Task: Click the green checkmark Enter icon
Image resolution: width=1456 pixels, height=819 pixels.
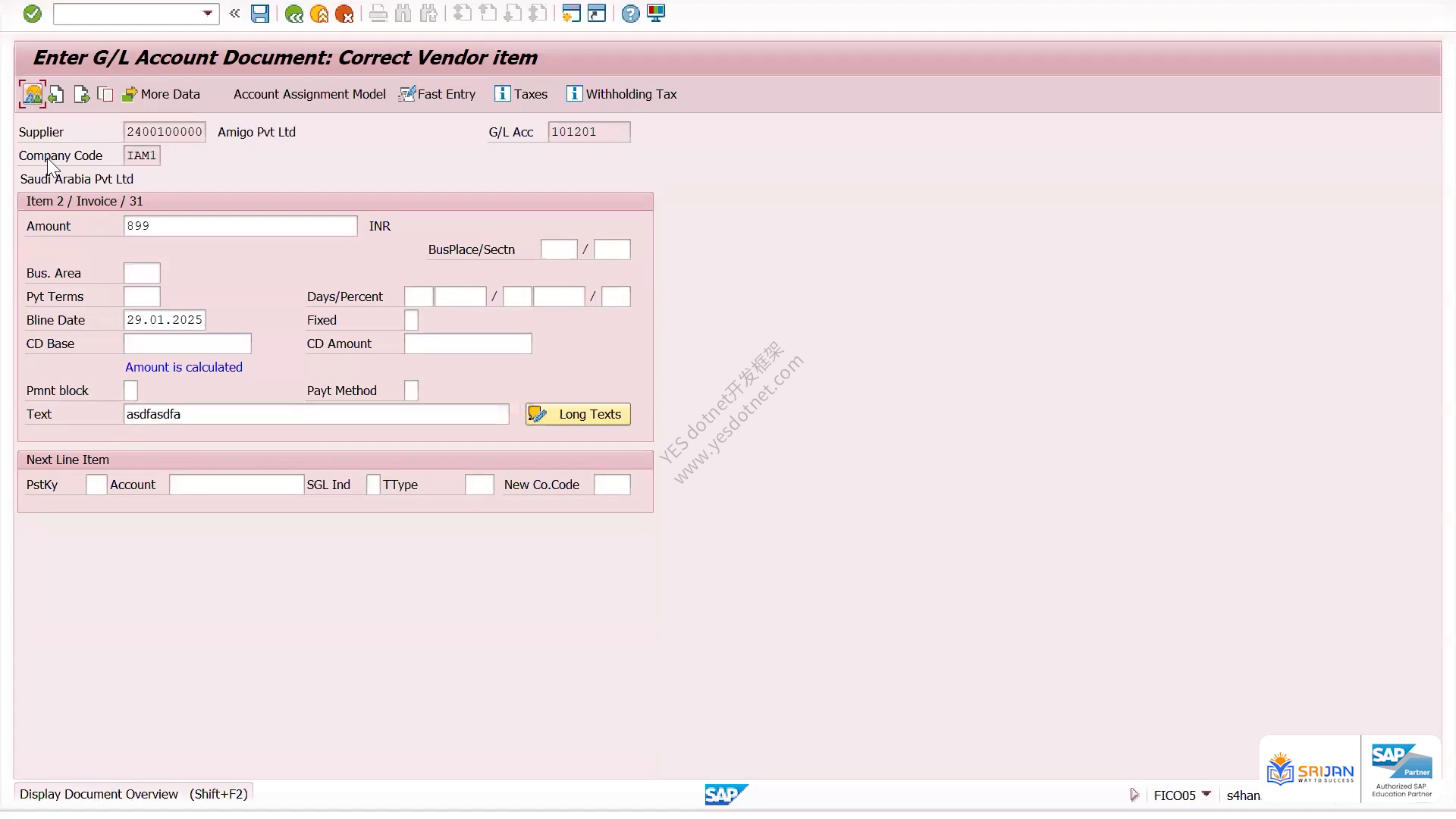Action: [x=32, y=14]
